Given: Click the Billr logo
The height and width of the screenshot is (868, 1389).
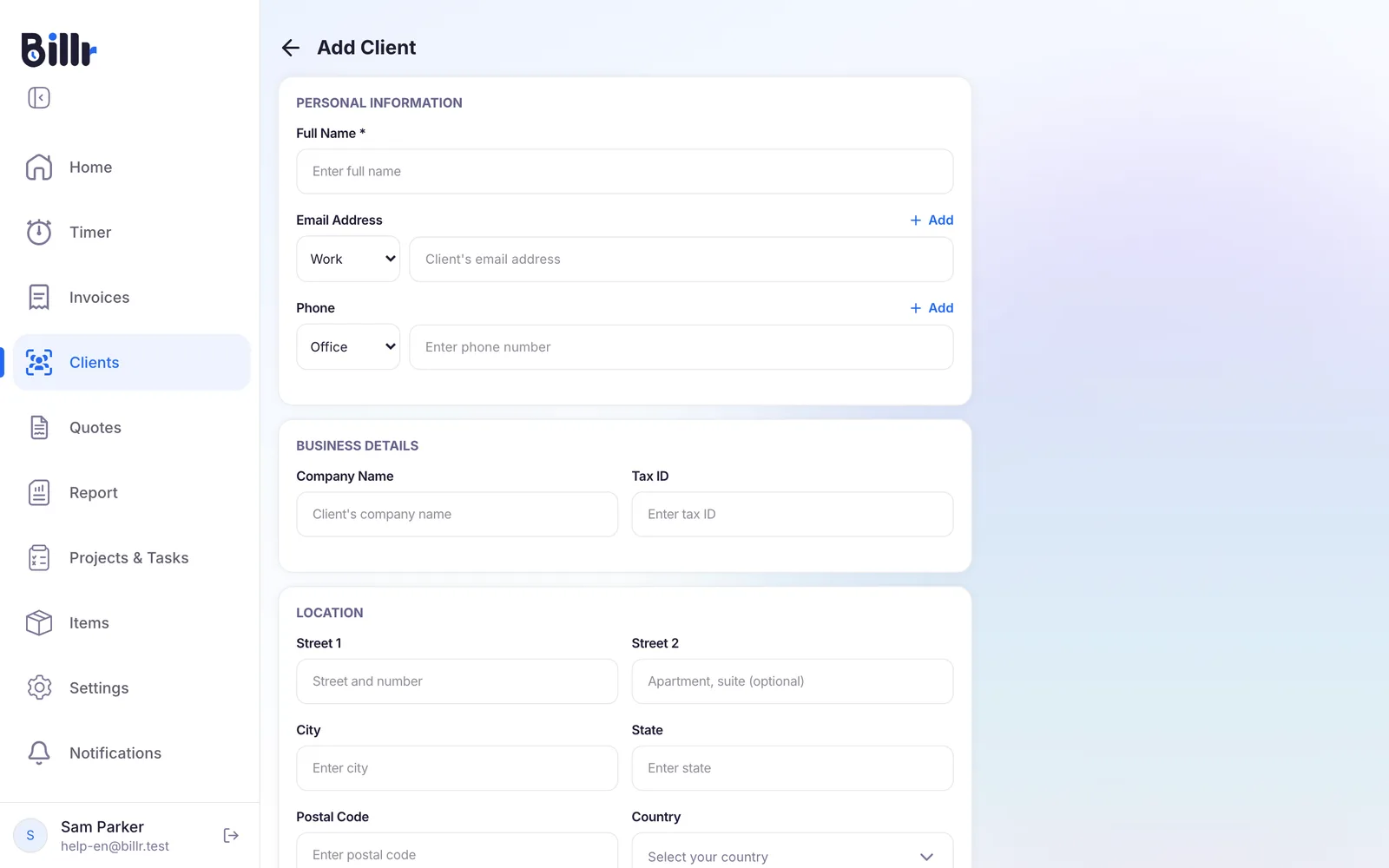Looking at the screenshot, I should 58,49.
